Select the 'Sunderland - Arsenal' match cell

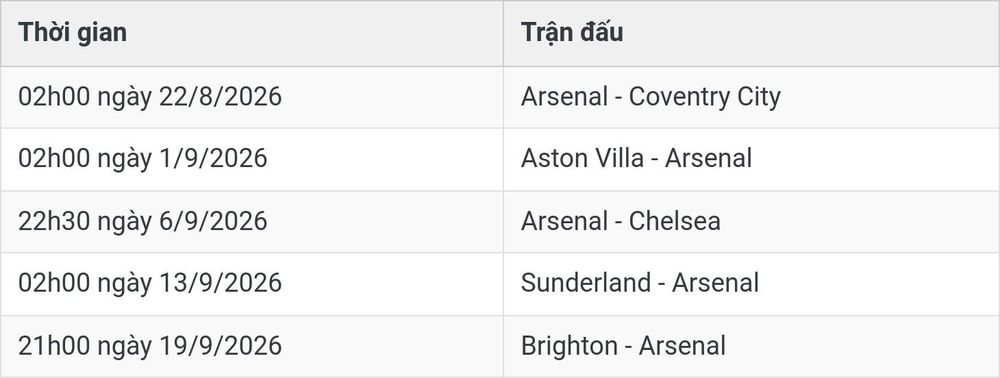(x=751, y=284)
